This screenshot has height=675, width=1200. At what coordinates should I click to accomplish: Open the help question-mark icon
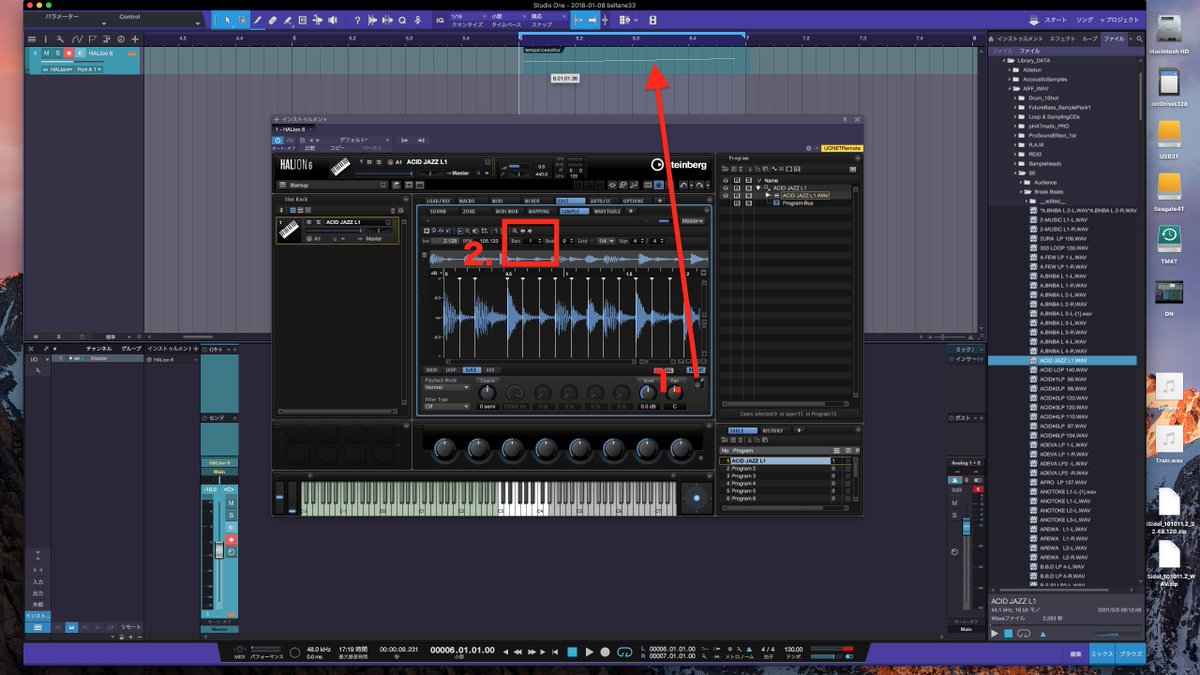click(357, 19)
